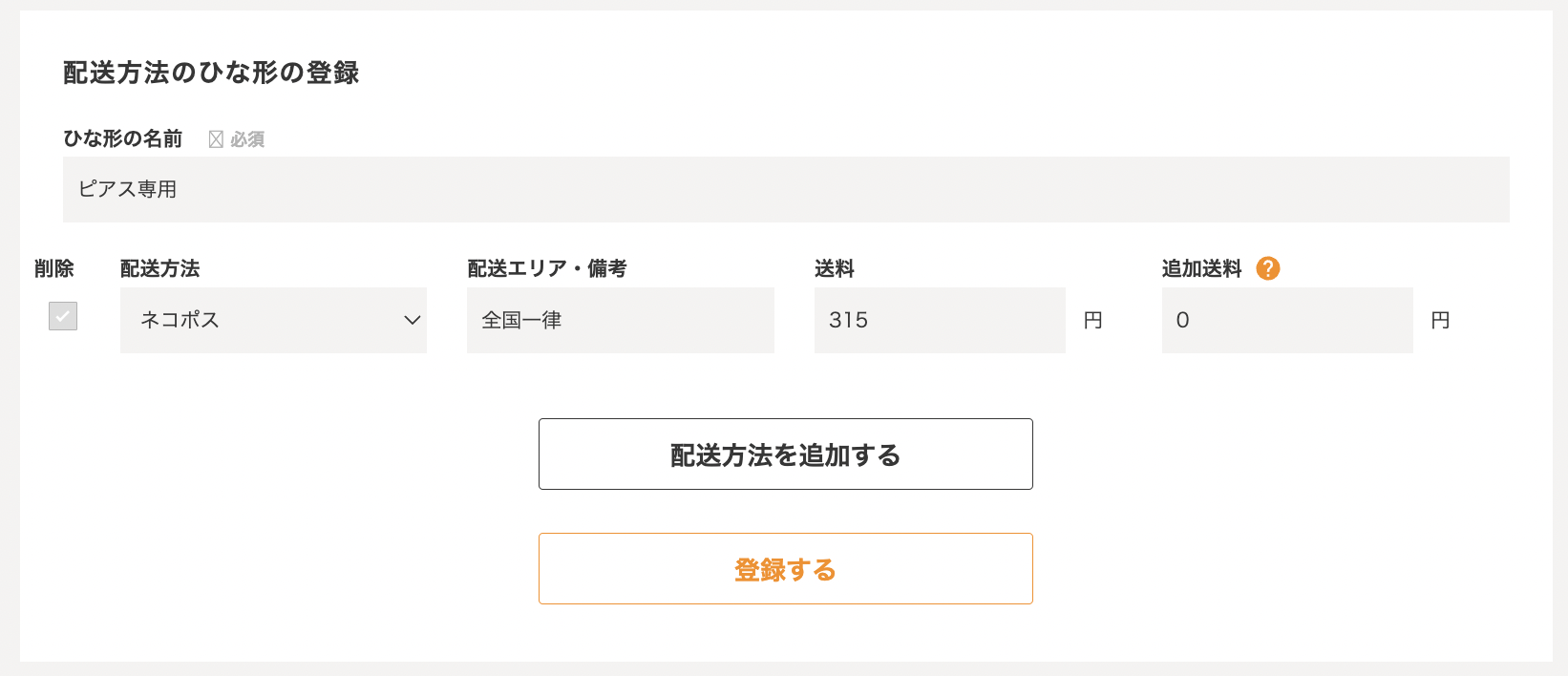Click the 配送方法 column header label
Screen dimensions: 1568x676
[x=160, y=268]
